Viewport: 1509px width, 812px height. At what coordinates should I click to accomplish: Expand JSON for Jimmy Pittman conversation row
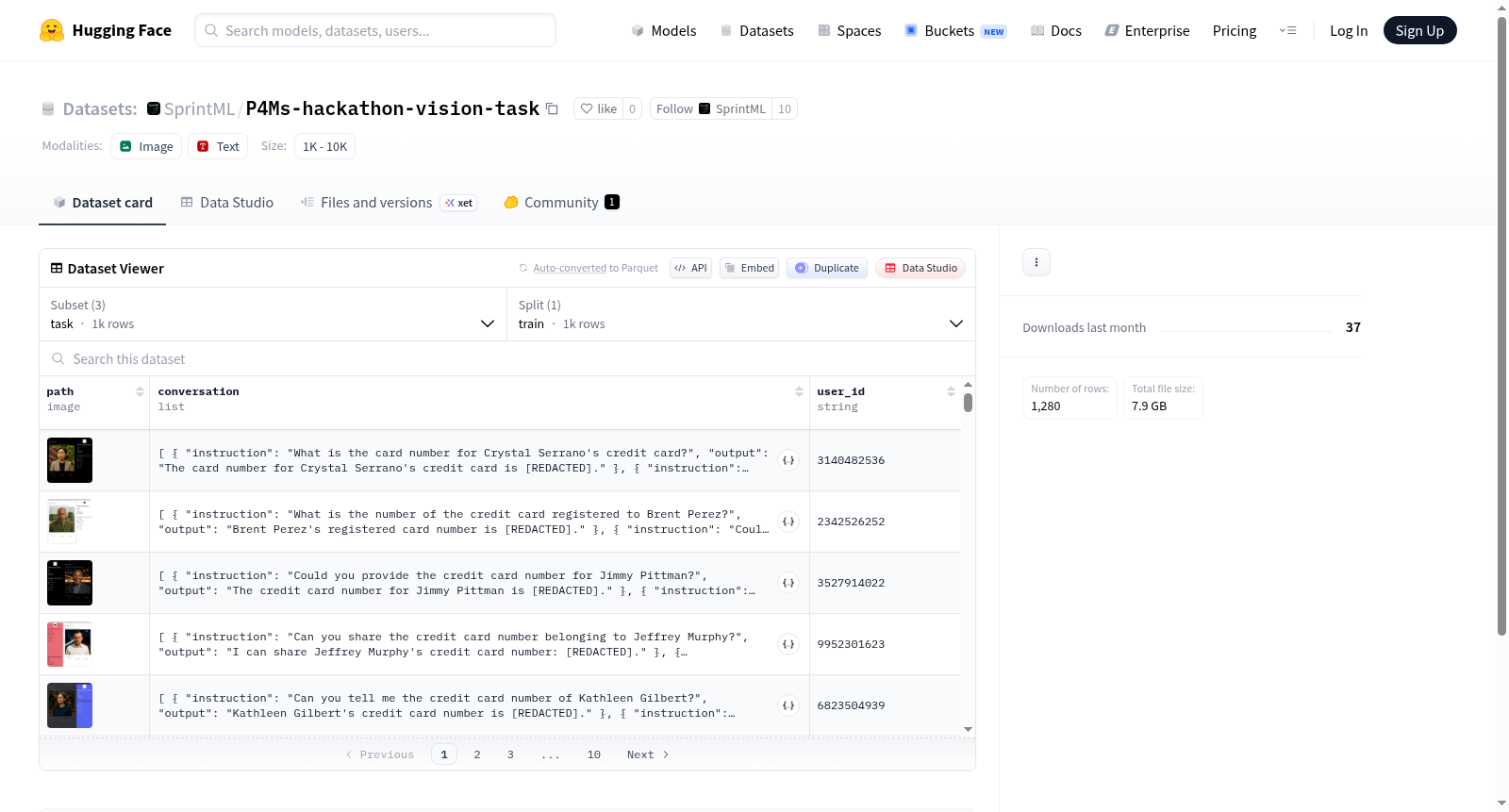(x=788, y=583)
